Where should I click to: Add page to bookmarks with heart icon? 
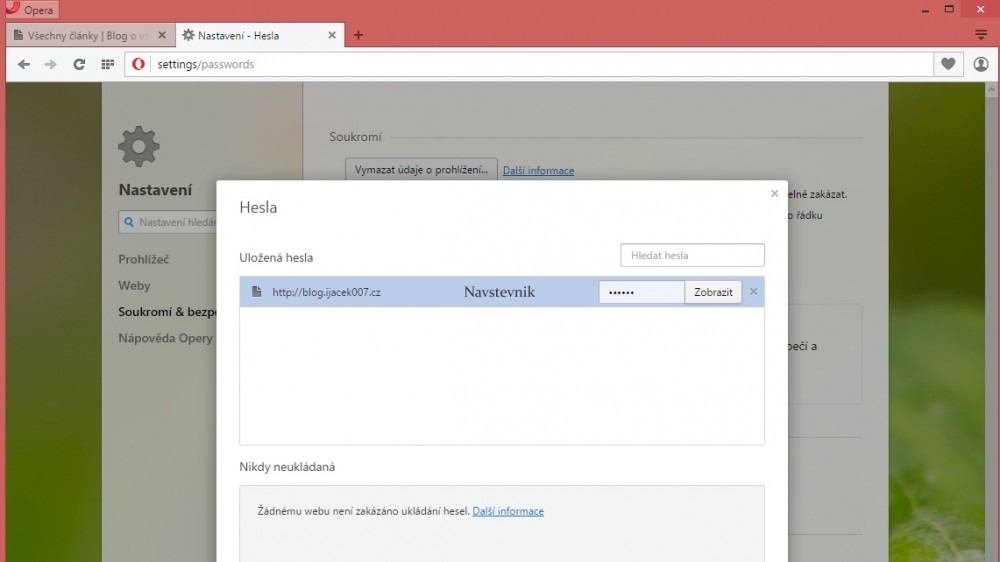(948, 64)
